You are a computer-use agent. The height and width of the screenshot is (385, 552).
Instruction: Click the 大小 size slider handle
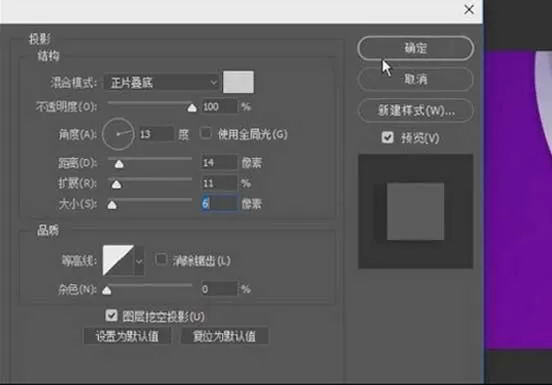tap(112, 205)
